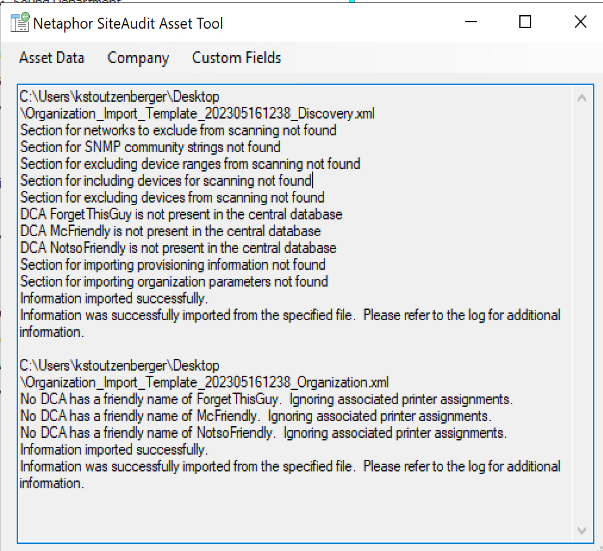The width and height of the screenshot is (603, 551).
Task: Click the 'DCA NotsoFriendly is not present' line
Action: 178,249
